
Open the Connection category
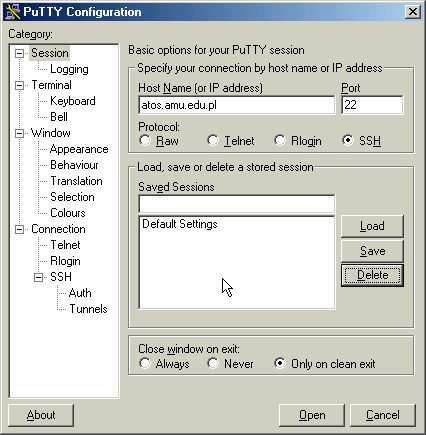58,229
